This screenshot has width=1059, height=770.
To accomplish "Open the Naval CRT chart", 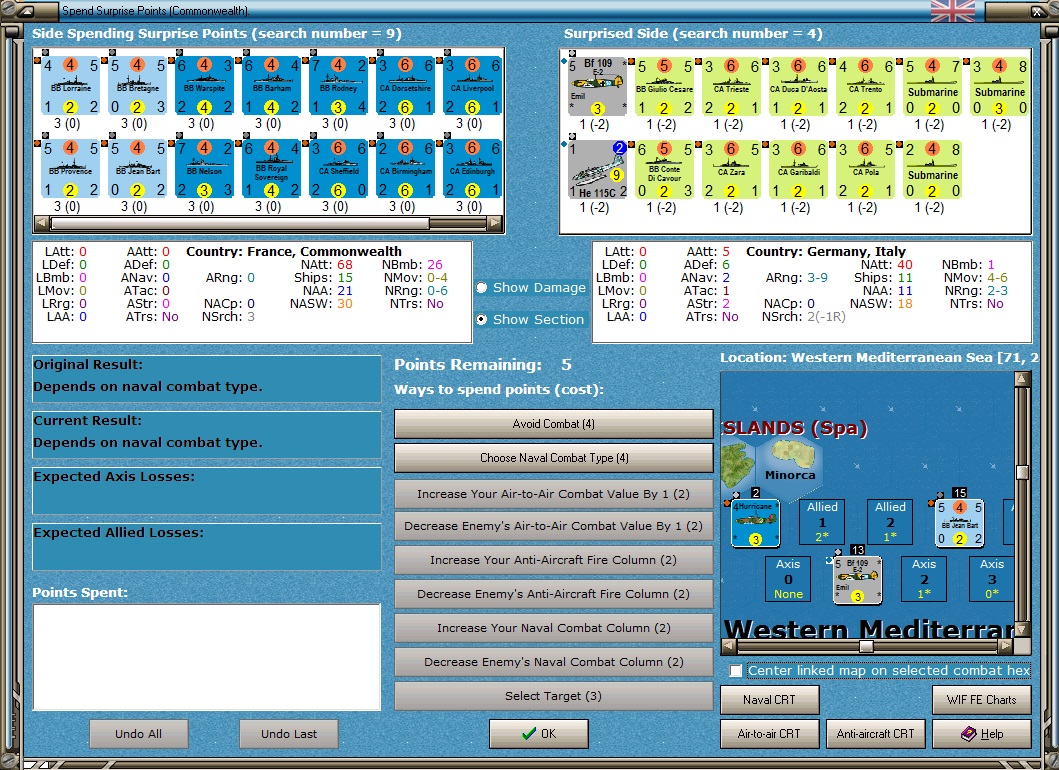I will (769, 700).
